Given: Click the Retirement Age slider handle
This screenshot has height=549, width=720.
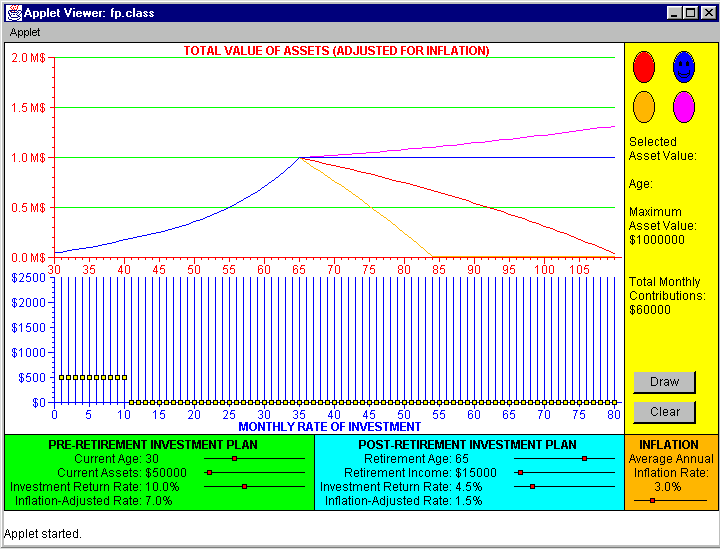Looking at the screenshot, I should [584, 459].
